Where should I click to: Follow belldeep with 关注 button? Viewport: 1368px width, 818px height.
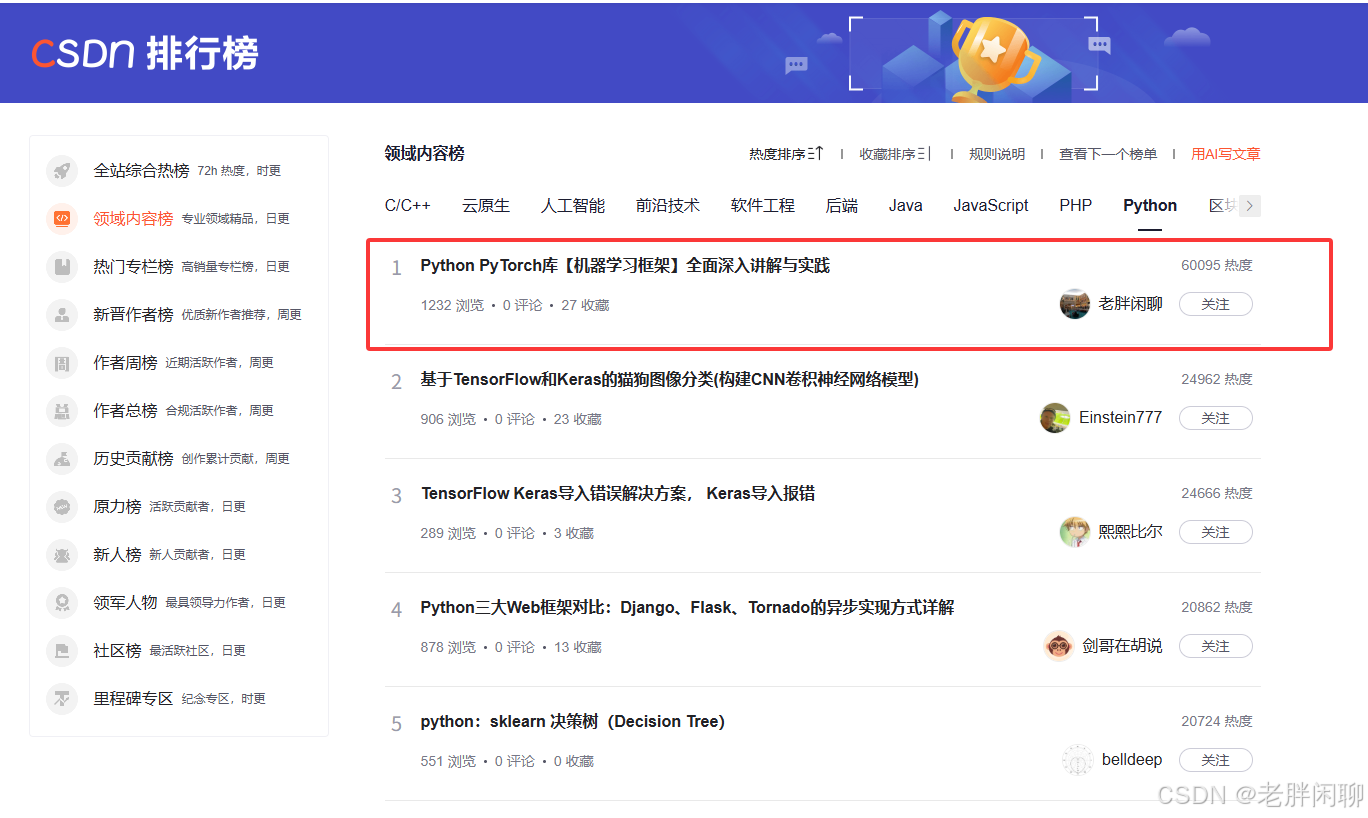(1215, 760)
